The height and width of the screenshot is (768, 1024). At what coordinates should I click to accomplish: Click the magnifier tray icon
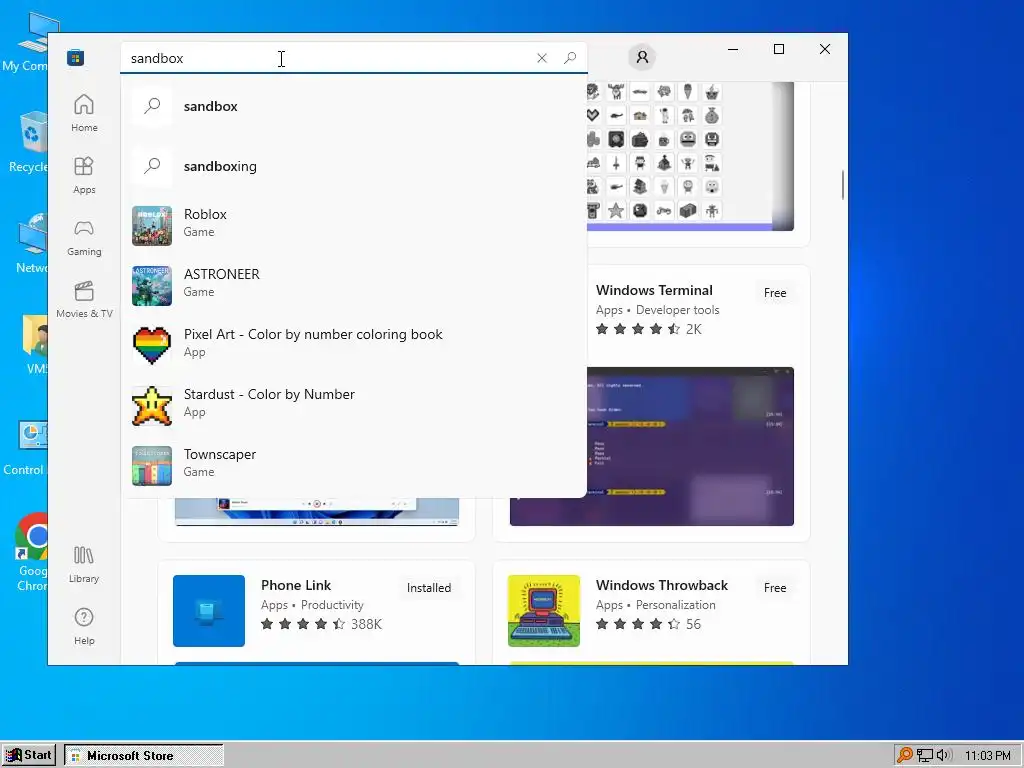[x=905, y=756]
